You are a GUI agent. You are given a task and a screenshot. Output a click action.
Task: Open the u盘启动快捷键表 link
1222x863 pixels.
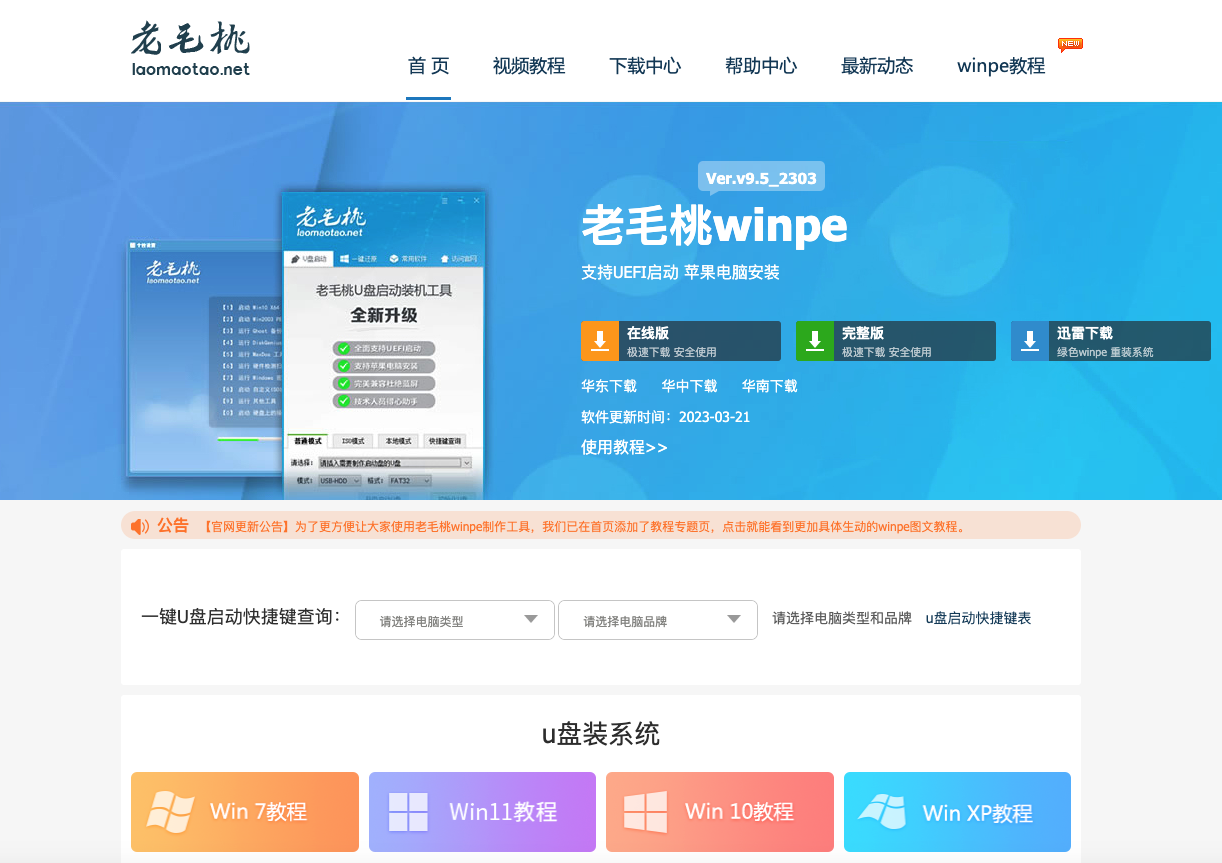coord(978,618)
